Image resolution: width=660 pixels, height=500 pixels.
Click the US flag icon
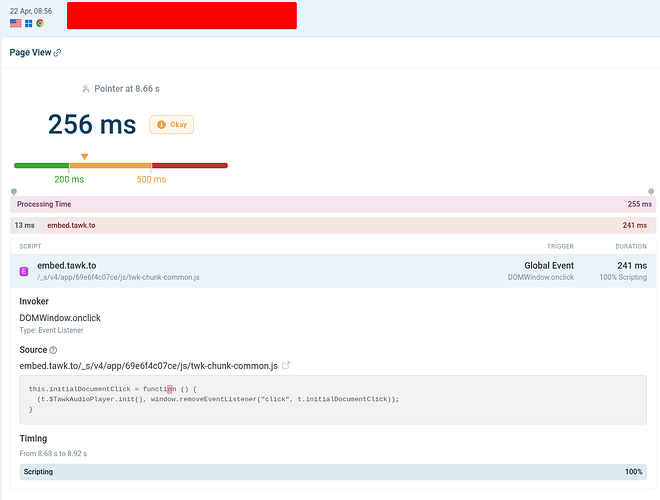(x=15, y=23)
